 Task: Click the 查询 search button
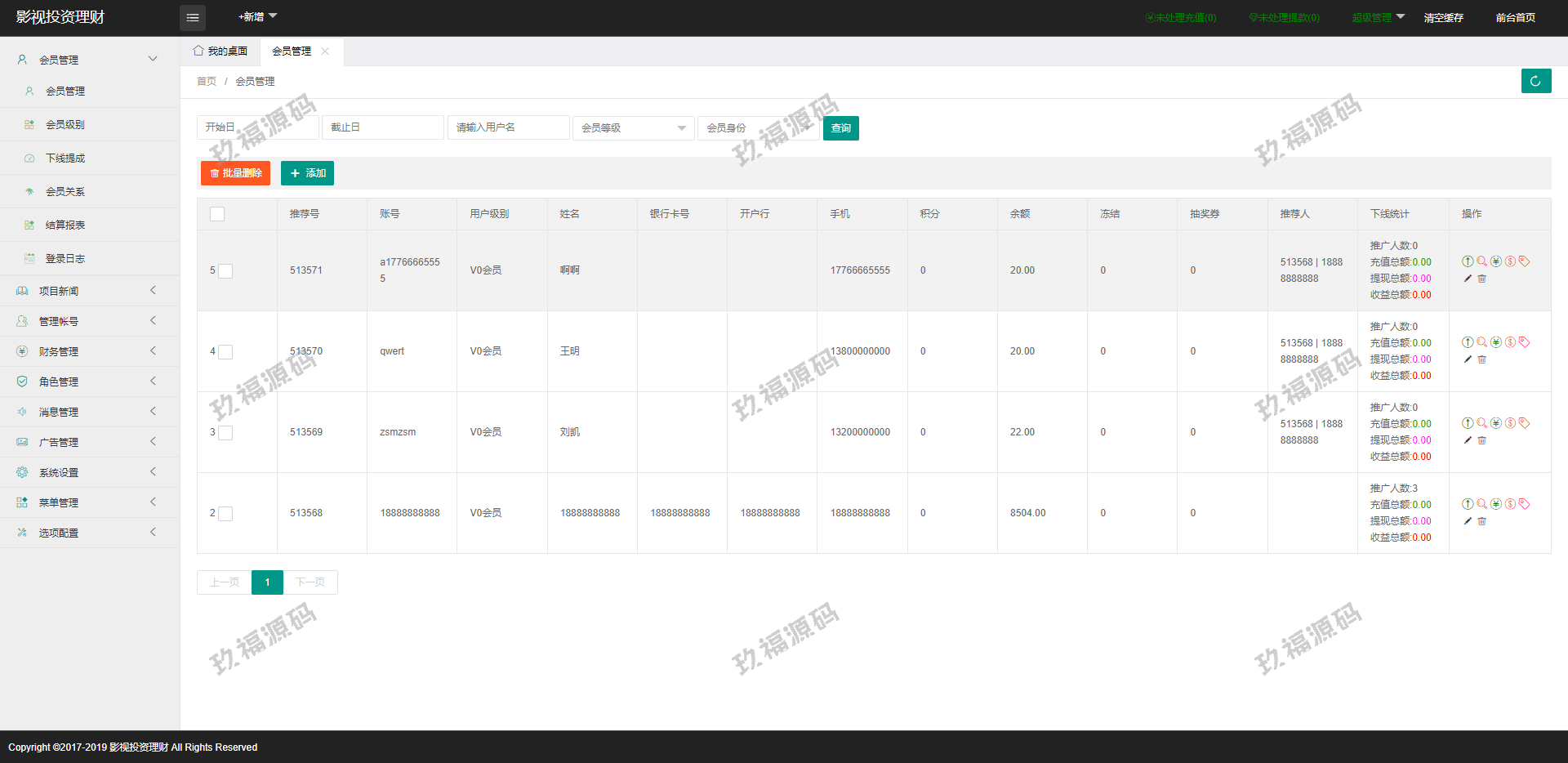click(840, 128)
